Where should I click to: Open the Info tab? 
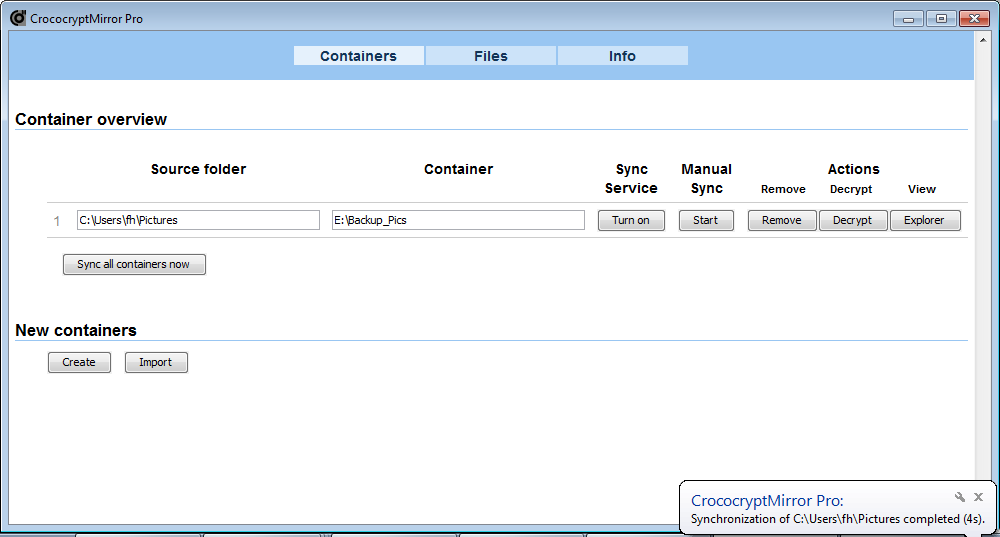point(622,55)
